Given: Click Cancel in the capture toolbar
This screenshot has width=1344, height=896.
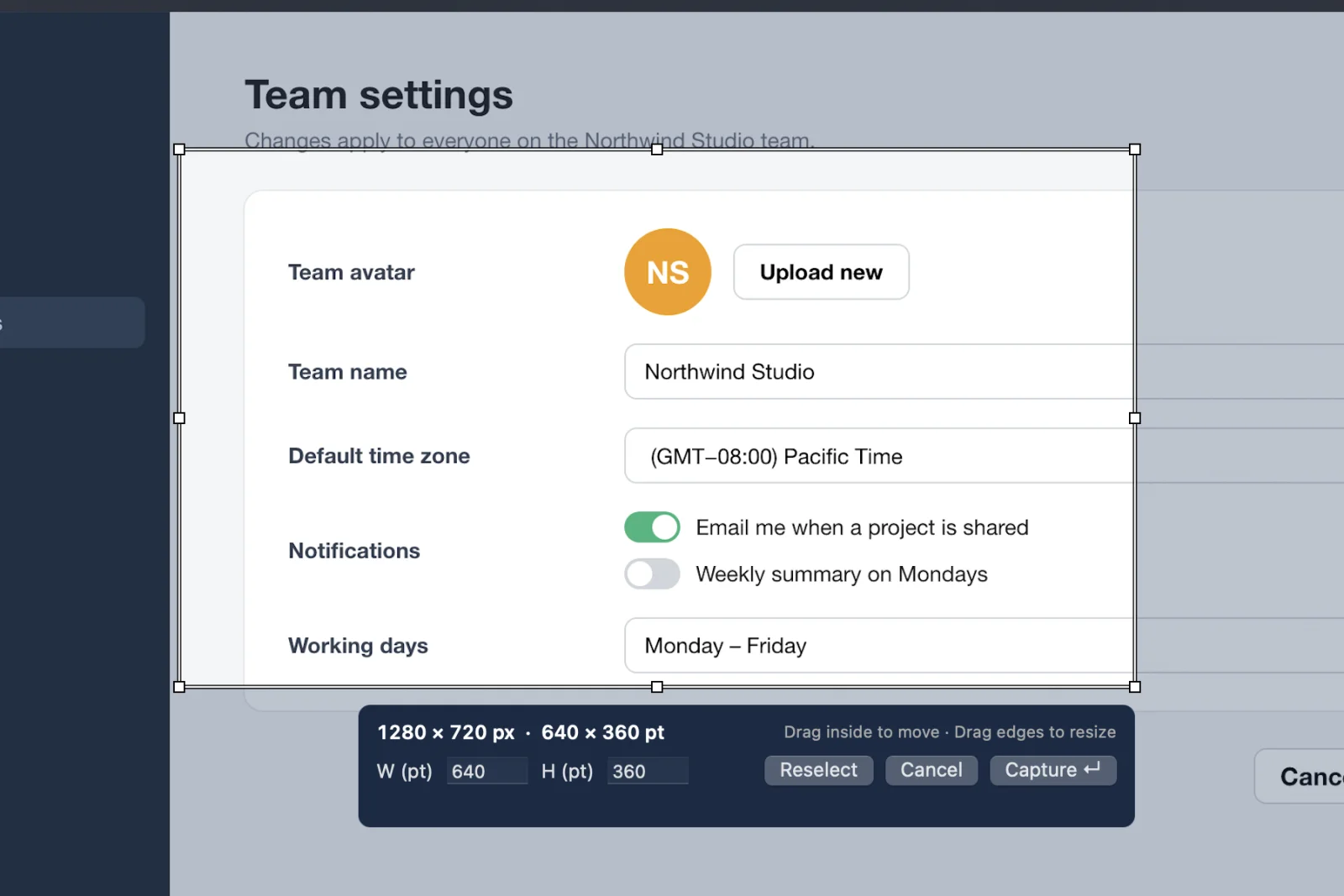Looking at the screenshot, I should tap(932, 770).
